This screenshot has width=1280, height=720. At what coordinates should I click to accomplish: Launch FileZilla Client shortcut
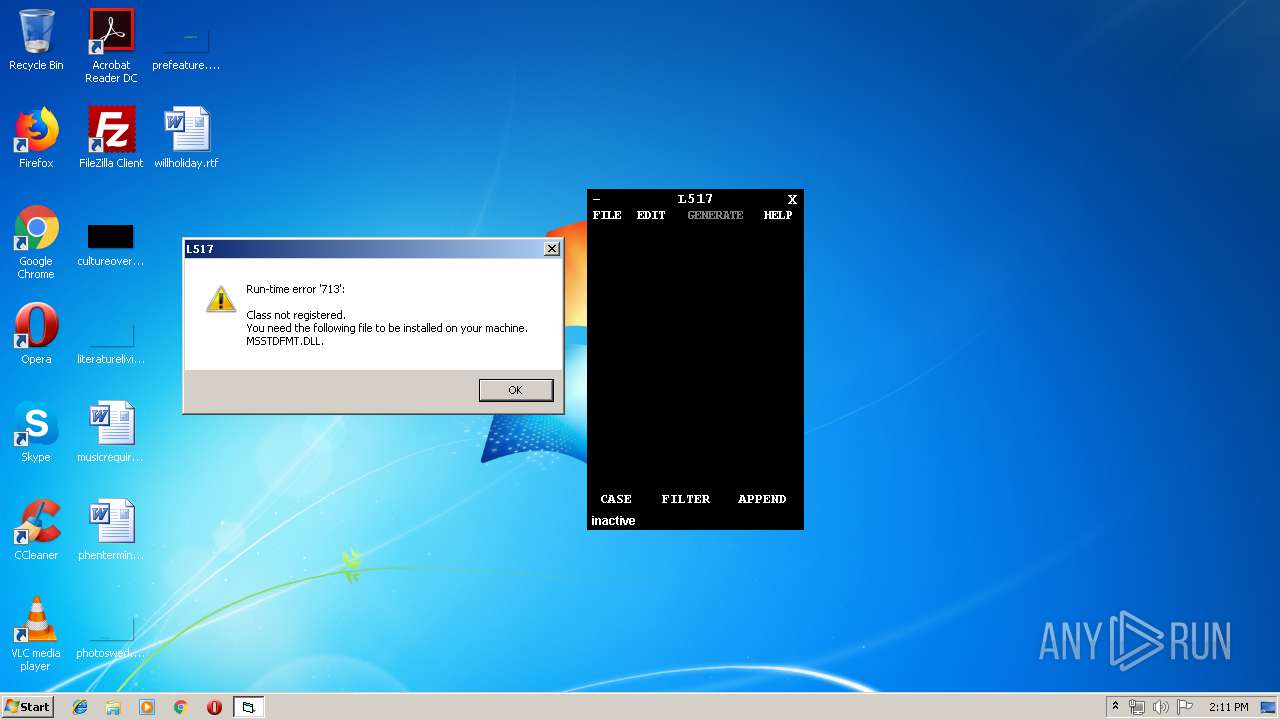111,138
